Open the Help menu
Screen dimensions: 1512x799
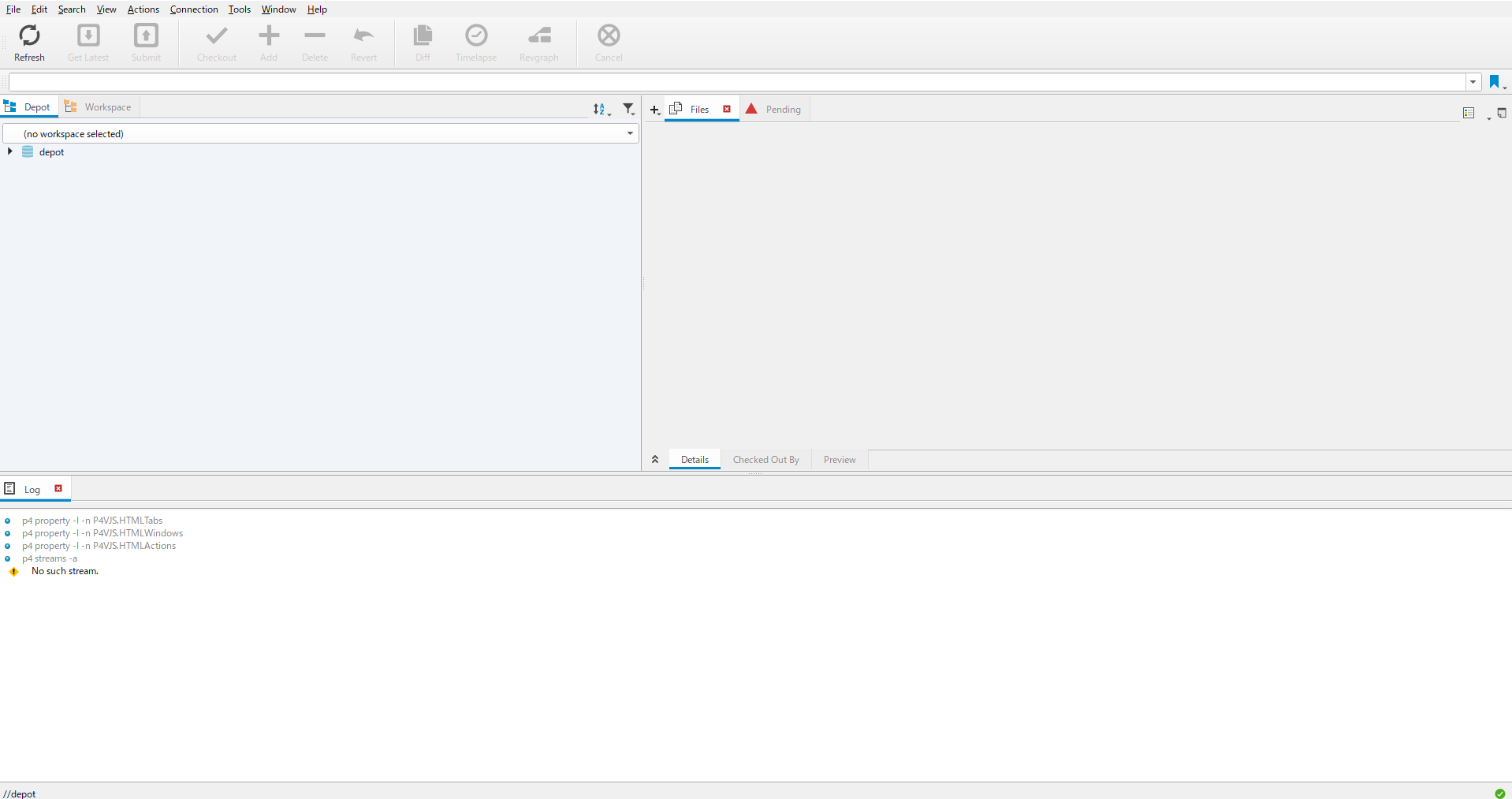pyautogui.click(x=317, y=9)
